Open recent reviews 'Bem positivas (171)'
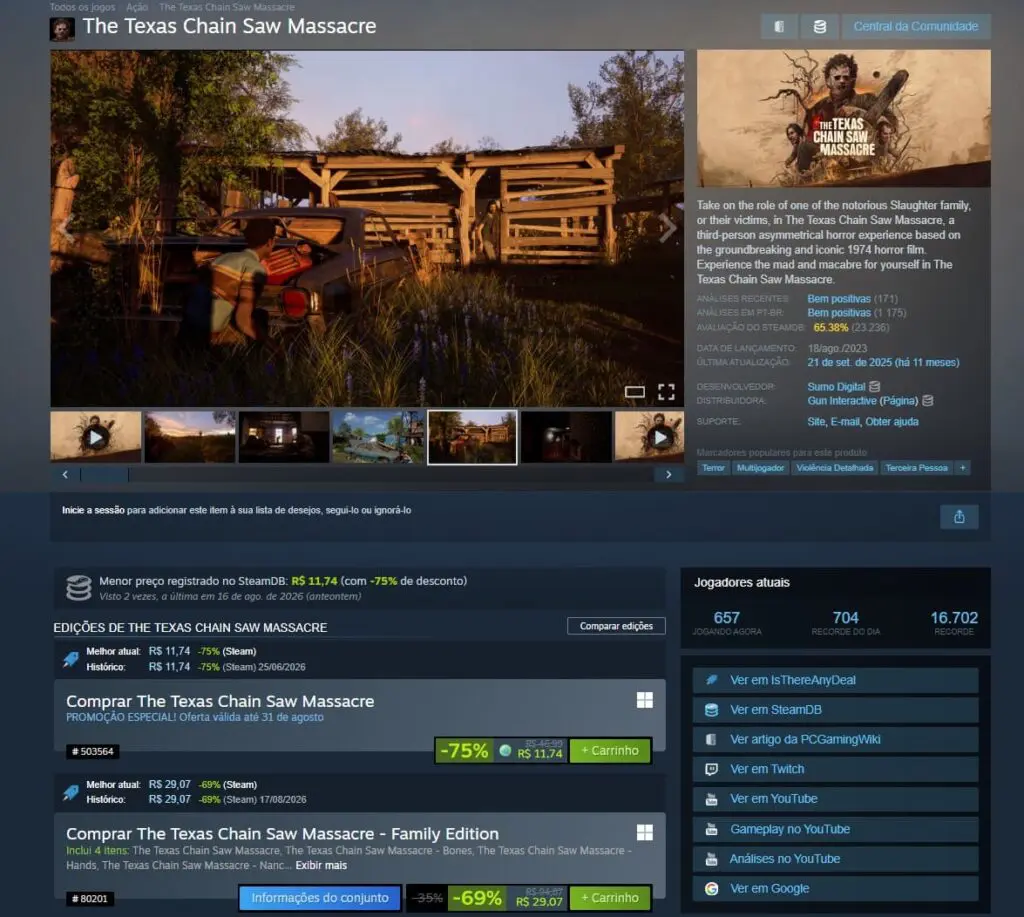Viewport: 1024px width, 917px height. click(852, 298)
